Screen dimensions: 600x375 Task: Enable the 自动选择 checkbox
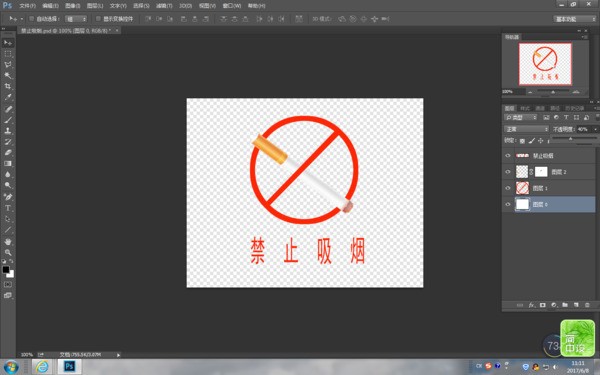(32, 18)
